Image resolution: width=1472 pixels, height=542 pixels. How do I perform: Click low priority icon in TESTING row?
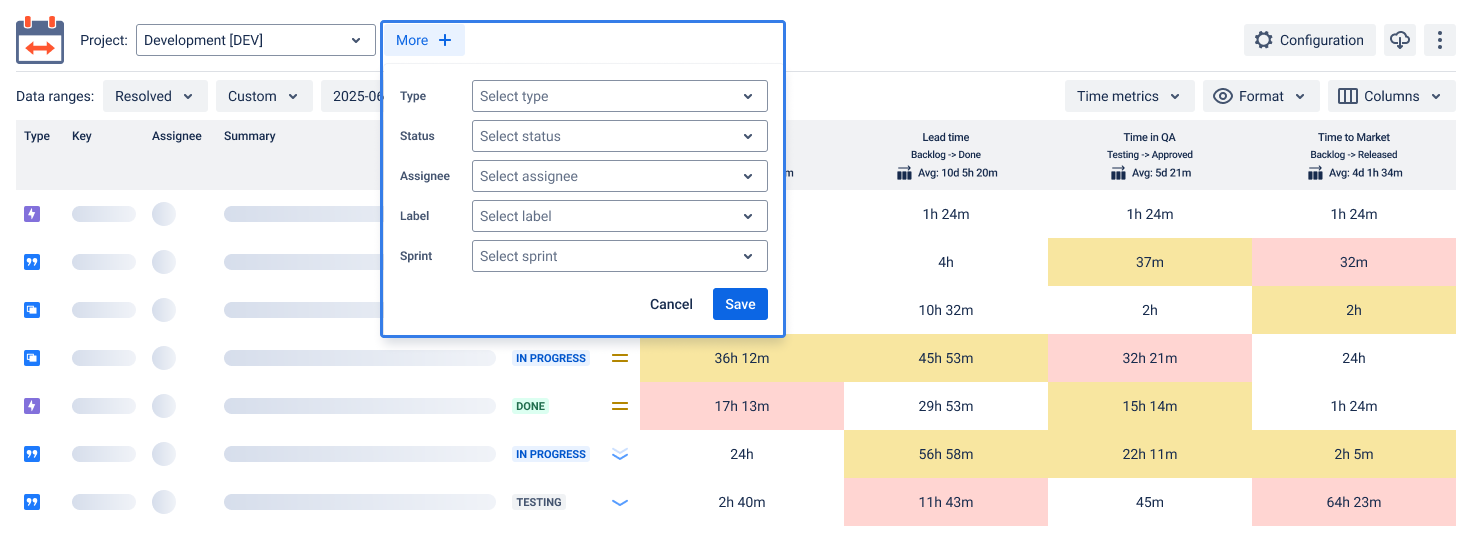tap(620, 502)
